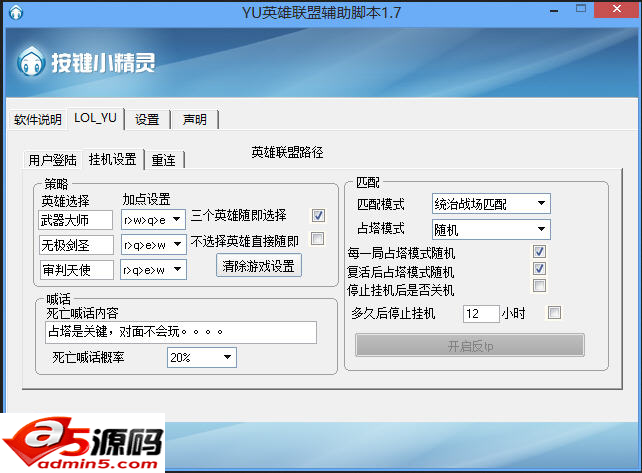The width and height of the screenshot is (642, 473).
Task: Toggle 复活后占塔模式随机 checkbox
Action: coord(539,268)
